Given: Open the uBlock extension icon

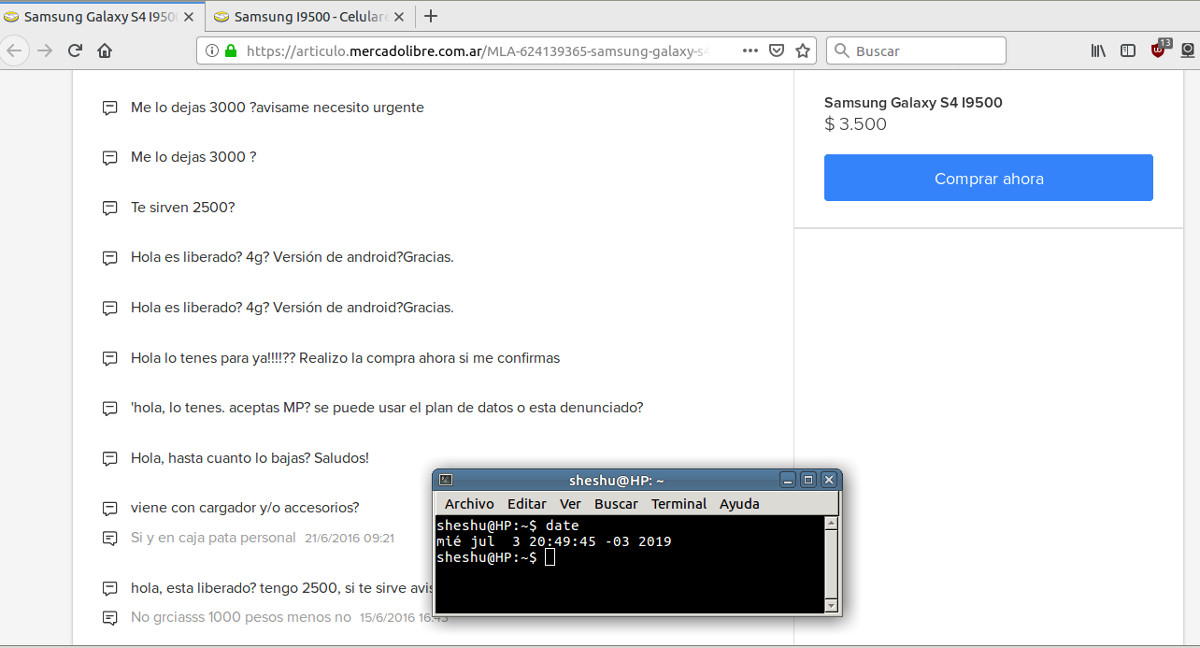Looking at the screenshot, I should (1159, 50).
